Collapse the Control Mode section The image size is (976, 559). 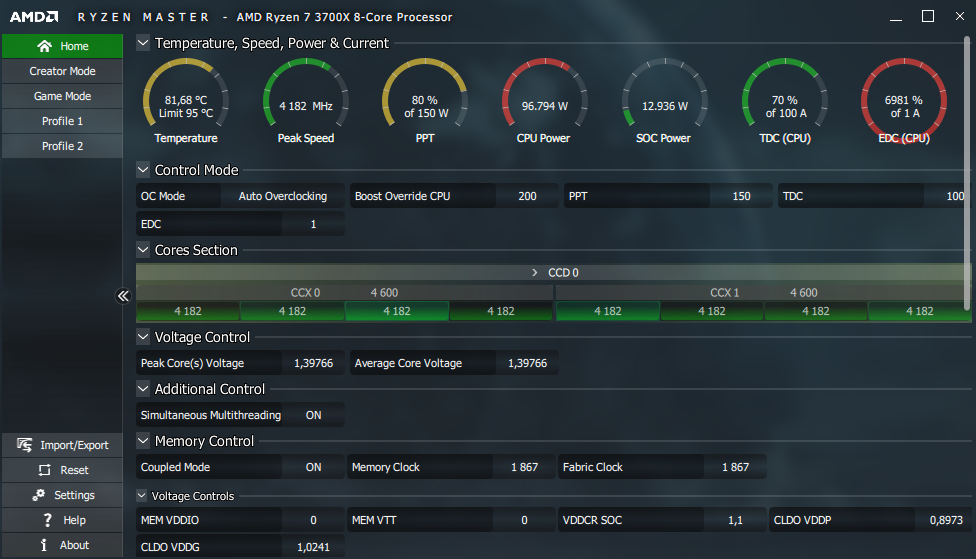[143, 169]
